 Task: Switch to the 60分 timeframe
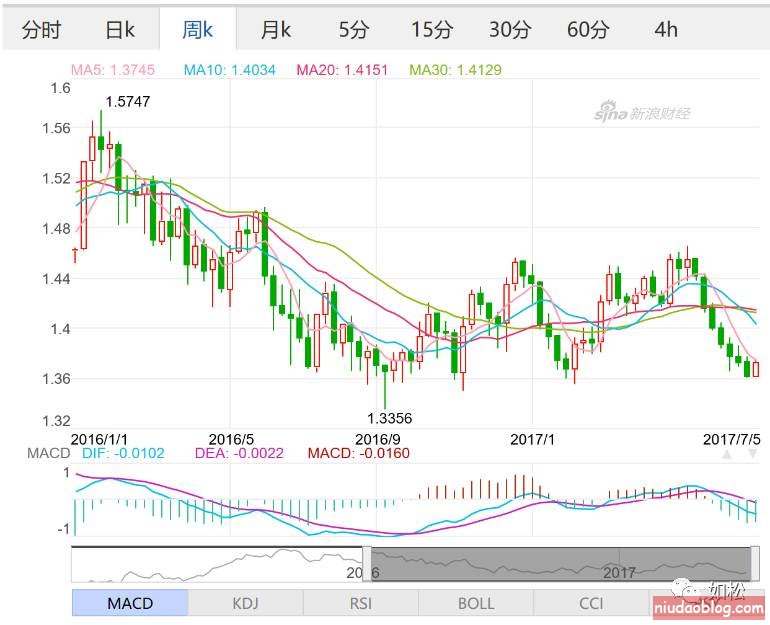tap(588, 30)
